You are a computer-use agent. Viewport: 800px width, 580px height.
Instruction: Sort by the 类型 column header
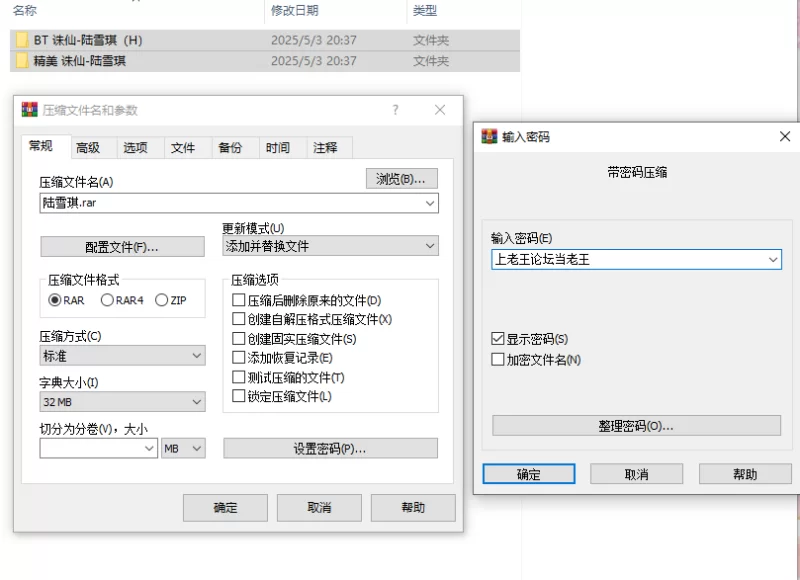(x=424, y=10)
